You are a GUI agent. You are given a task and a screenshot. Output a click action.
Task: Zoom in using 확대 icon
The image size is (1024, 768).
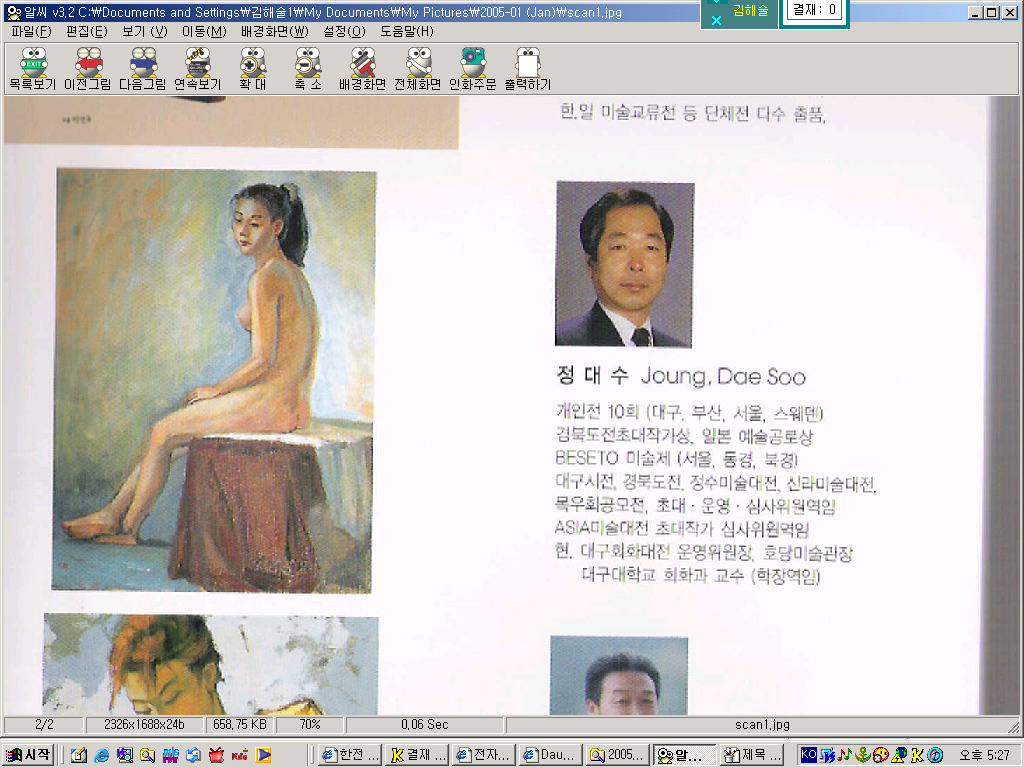[x=252, y=69]
